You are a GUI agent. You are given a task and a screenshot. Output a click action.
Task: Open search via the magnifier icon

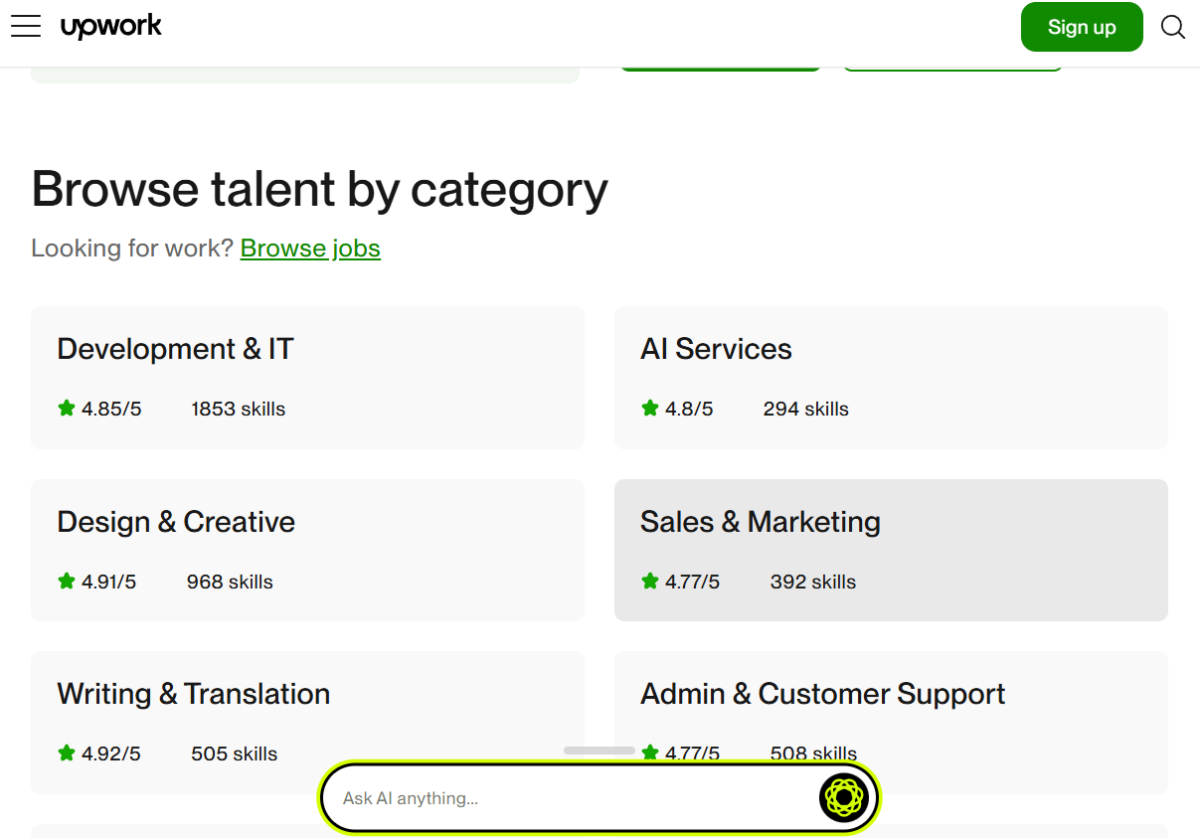(1171, 27)
